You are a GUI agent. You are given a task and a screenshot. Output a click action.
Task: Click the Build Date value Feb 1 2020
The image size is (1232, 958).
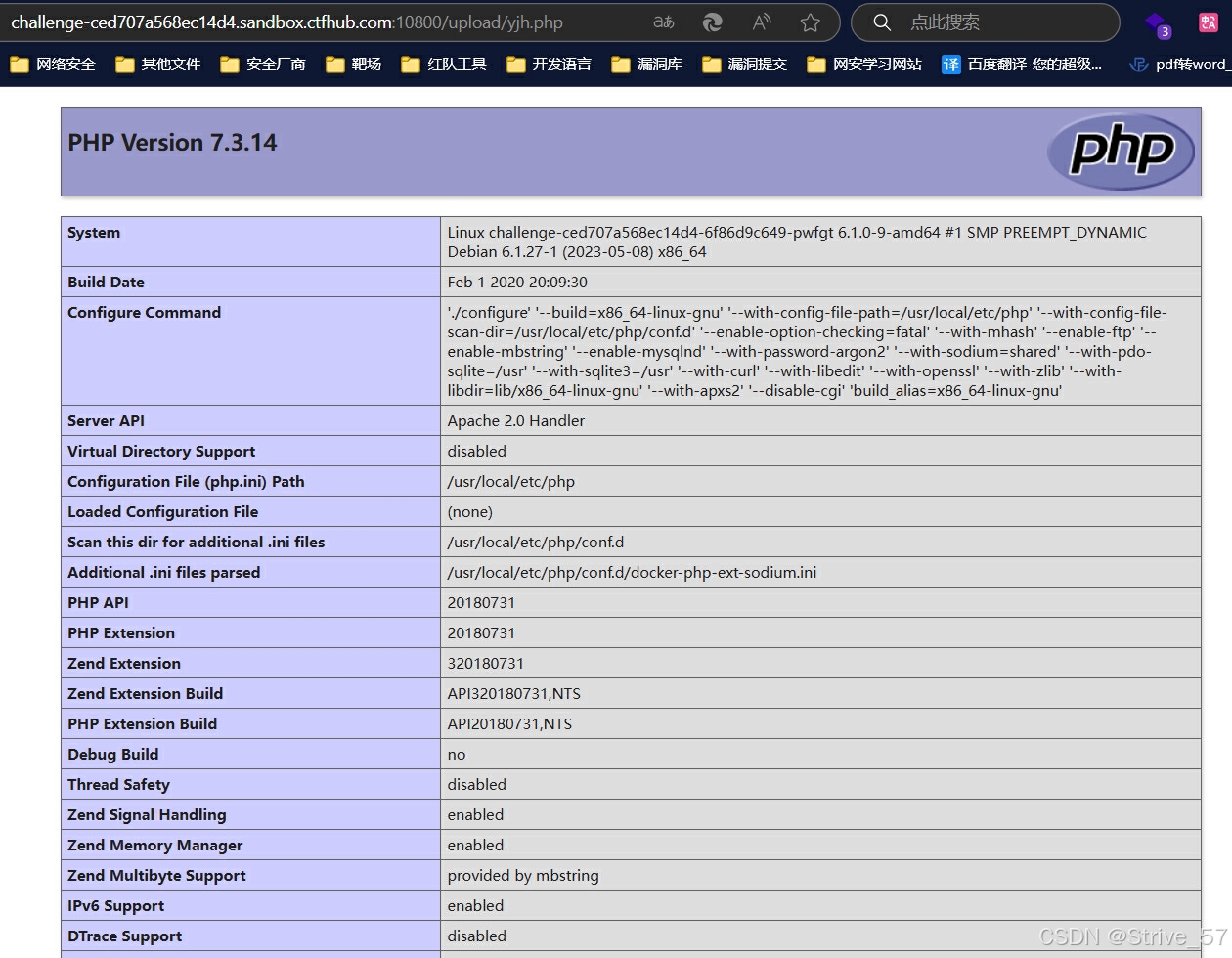pos(517,283)
